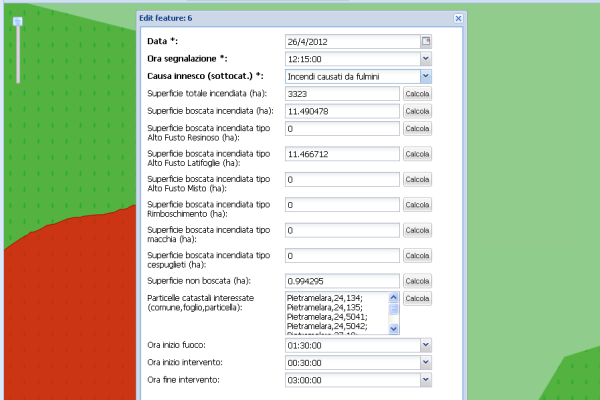
Task: Expand the Ora segnalazione dropdown
Action: coord(426,59)
